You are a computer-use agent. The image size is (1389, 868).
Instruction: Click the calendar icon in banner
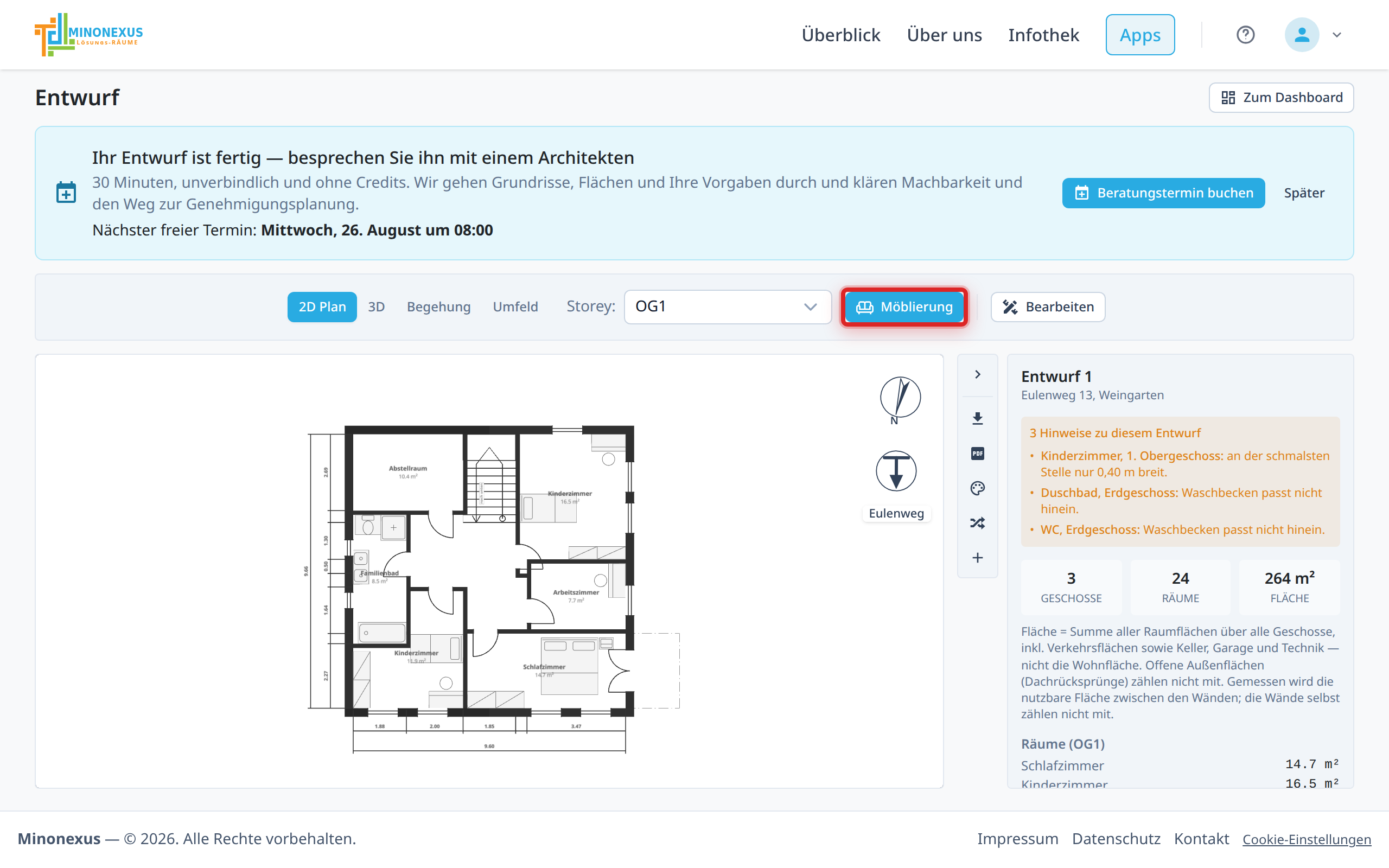(66, 193)
